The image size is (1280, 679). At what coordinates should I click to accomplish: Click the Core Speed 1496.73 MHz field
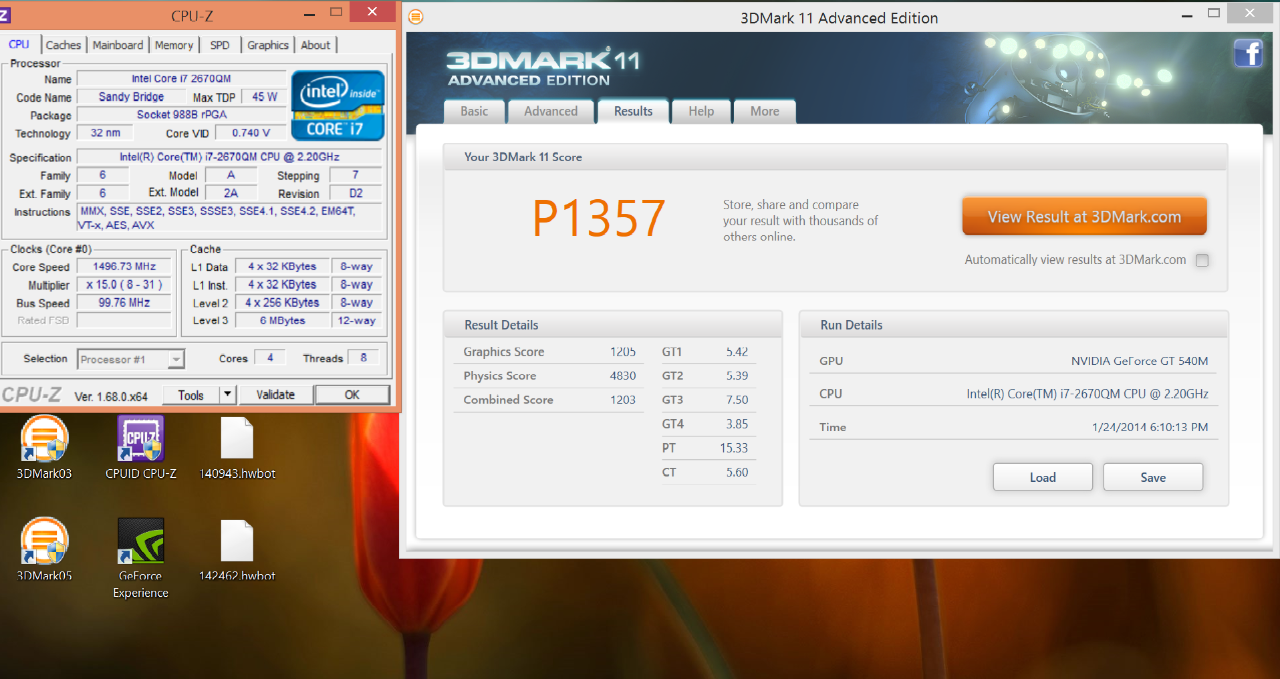[x=125, y=267]
